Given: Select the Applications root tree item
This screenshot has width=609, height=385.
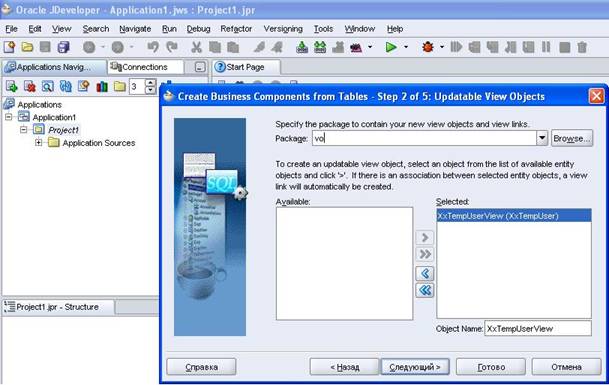Looking at the screenshot, I should 40,105.
